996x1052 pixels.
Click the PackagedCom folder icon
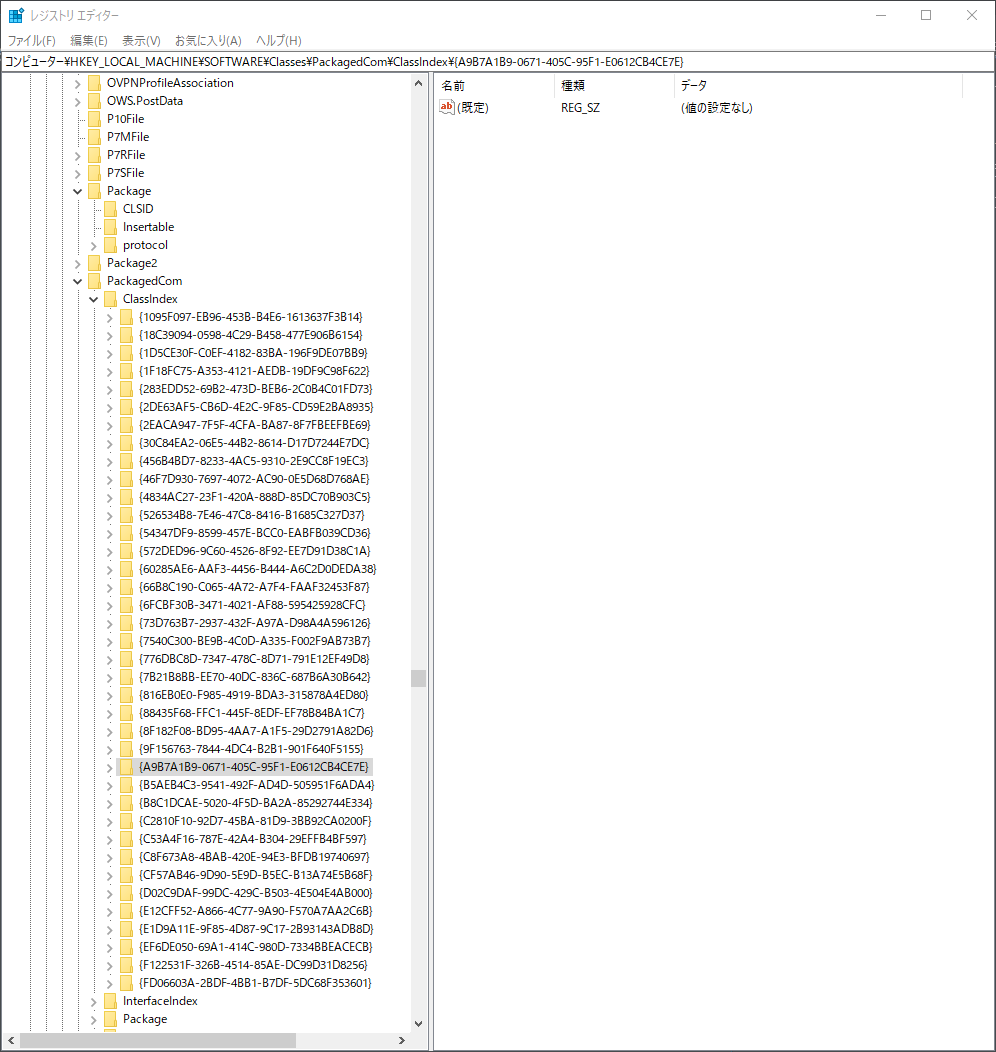(x=95, y=281)
